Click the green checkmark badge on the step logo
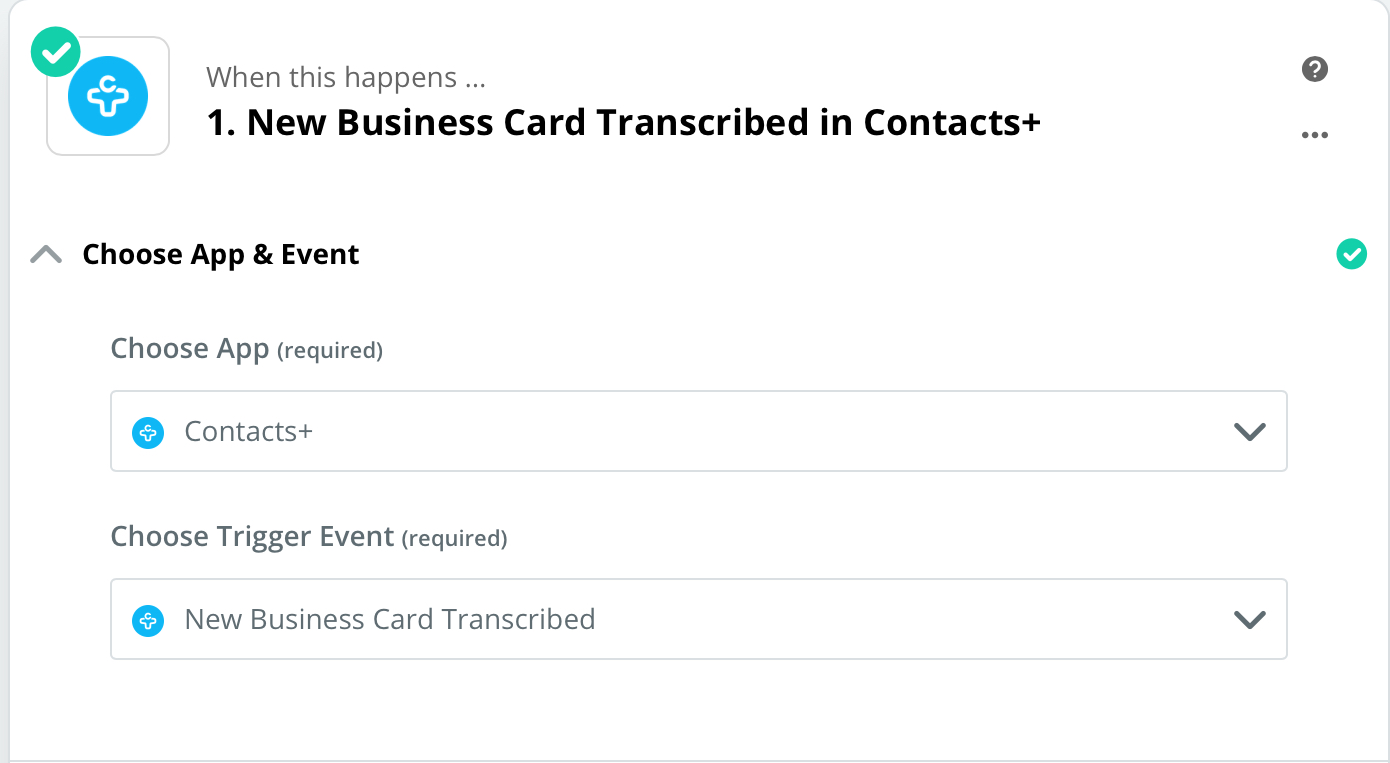The height and width of the screenshot is (763, 1390). [x=56, y=53]
